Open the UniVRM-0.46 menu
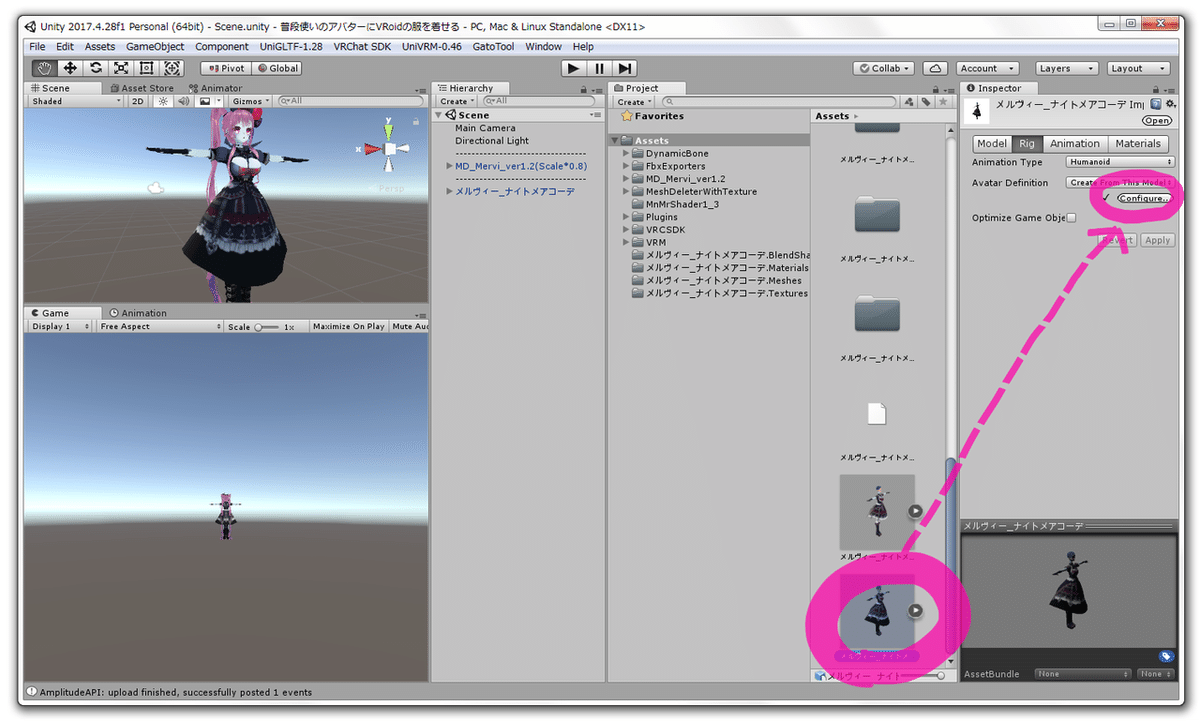The height and width of the screenshot is (721, 1200). (432, 47)
